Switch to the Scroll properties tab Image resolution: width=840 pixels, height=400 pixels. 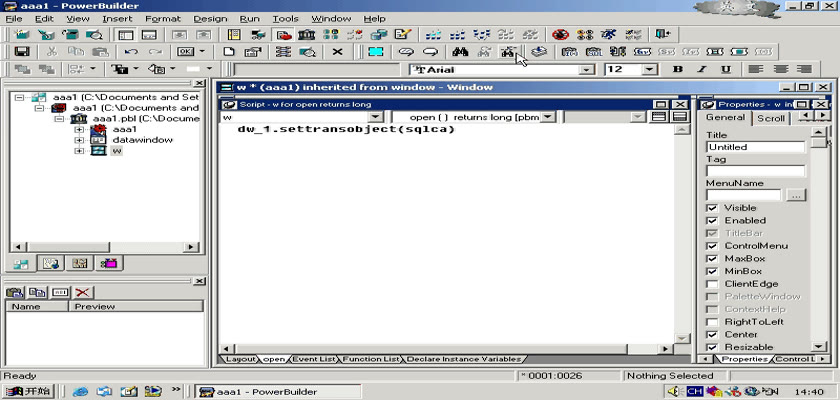click(x=770, y=119)
